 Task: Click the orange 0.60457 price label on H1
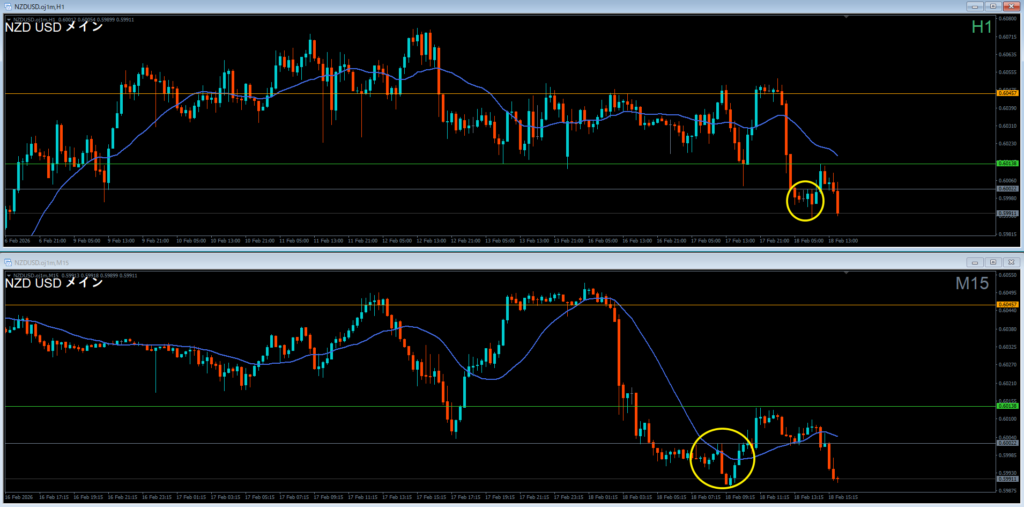pyautogui.click(x=1008, y=93)
